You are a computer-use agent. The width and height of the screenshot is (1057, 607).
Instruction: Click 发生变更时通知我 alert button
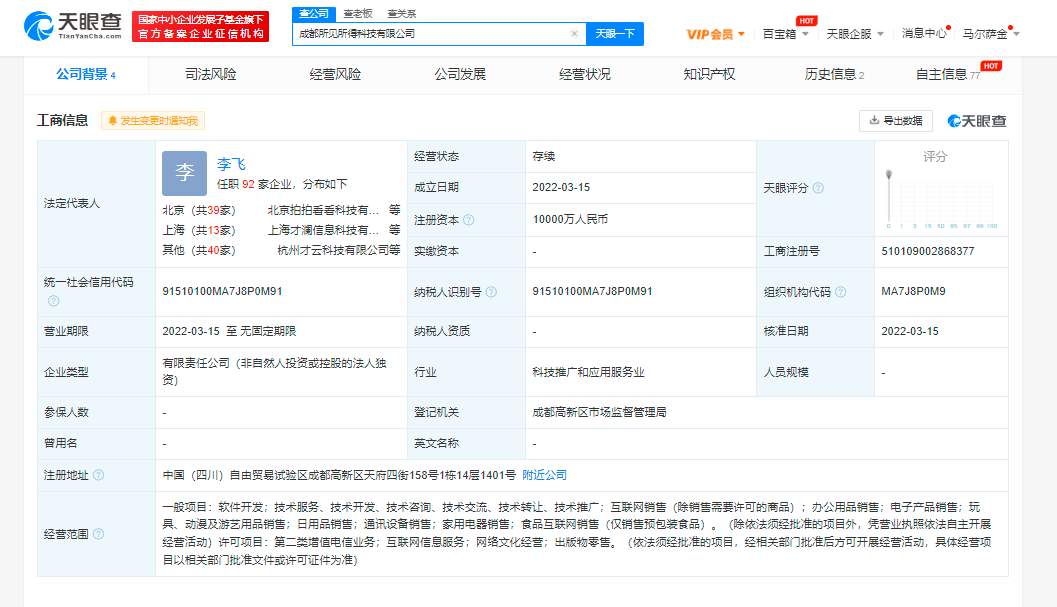tap(153, 121)
